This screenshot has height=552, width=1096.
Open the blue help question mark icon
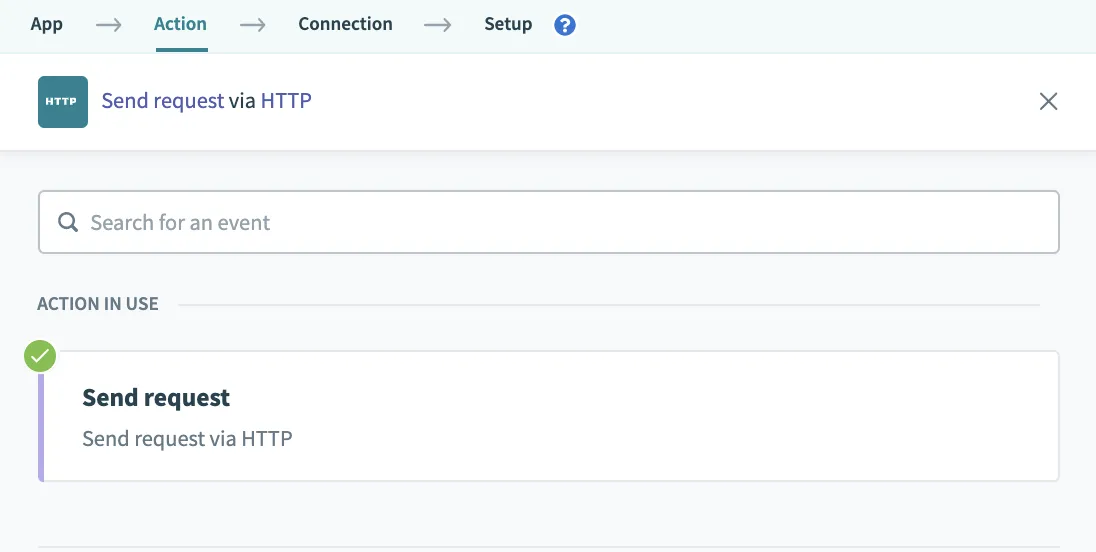[x=565, y=25]
